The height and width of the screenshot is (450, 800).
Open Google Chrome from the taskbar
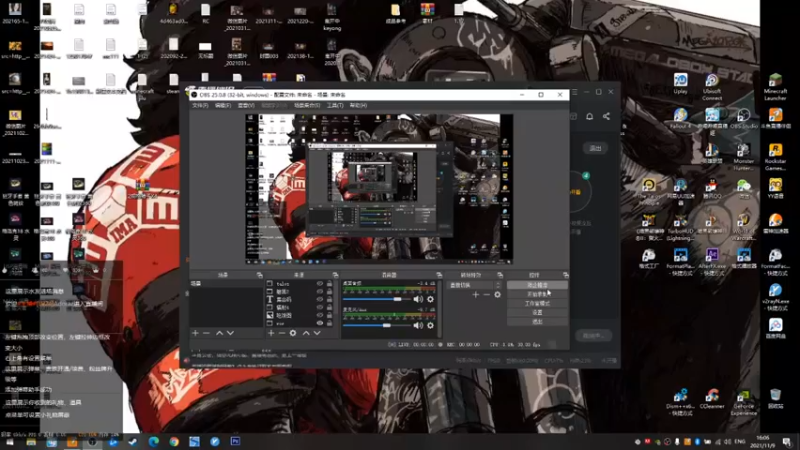[x=174, y=442]
